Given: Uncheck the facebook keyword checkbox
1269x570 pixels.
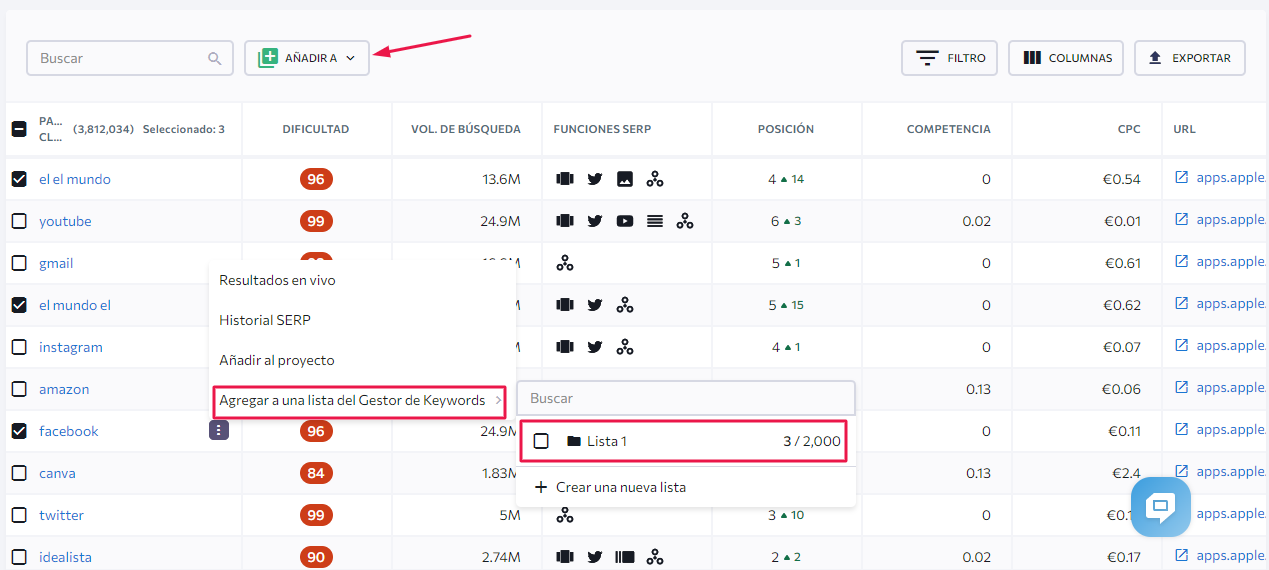Looking at the screenshot, I should pos(19,431).
